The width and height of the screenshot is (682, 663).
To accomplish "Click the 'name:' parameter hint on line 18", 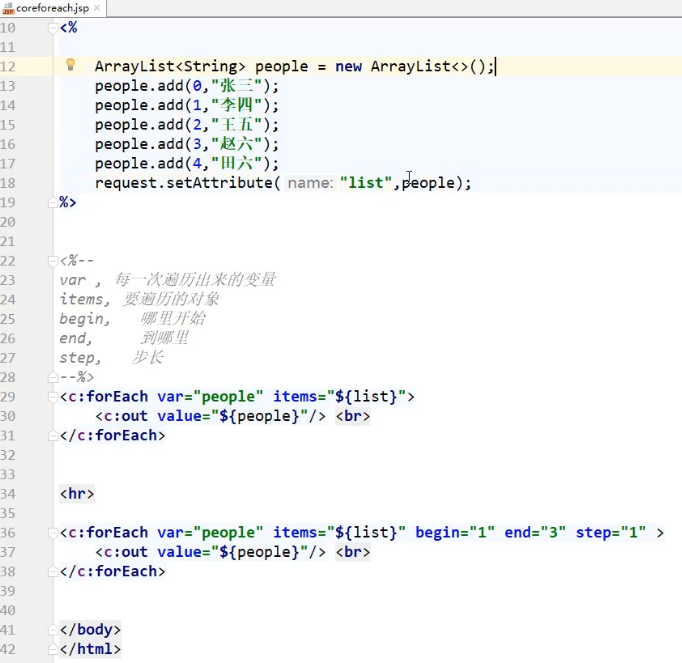I will (310, 183).
